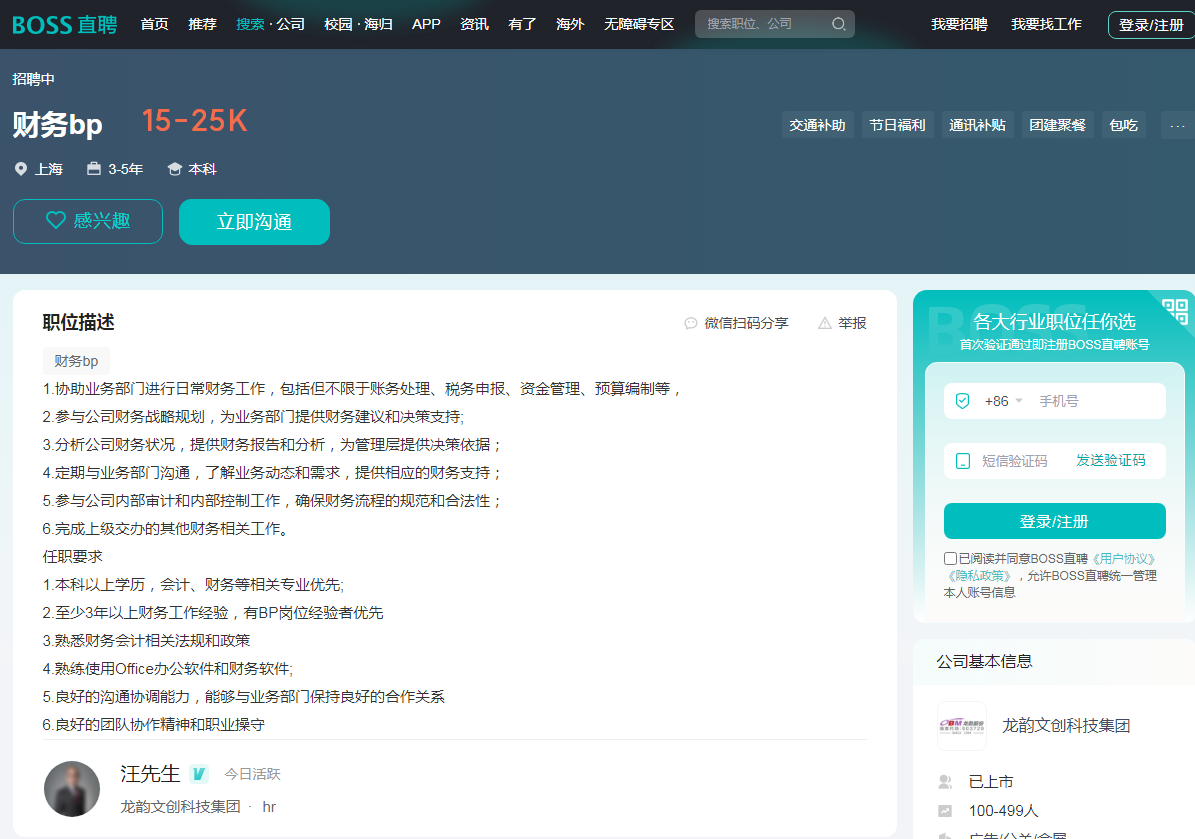1195x839 pixels.
Task: Click the heart icon inside 感兴趣 button
Action: click(56, 221)
